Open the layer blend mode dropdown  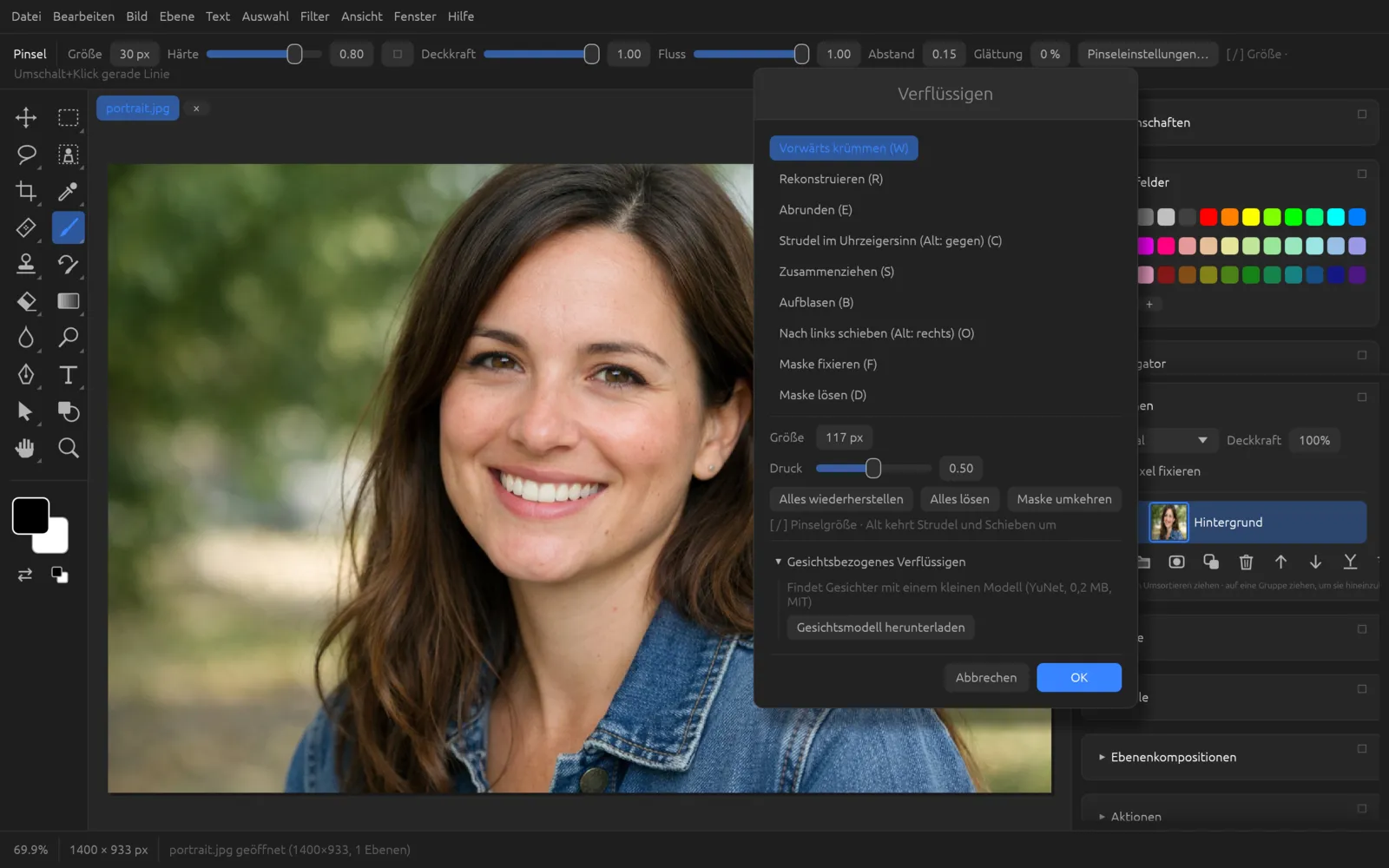click(x=1176, y=440)
